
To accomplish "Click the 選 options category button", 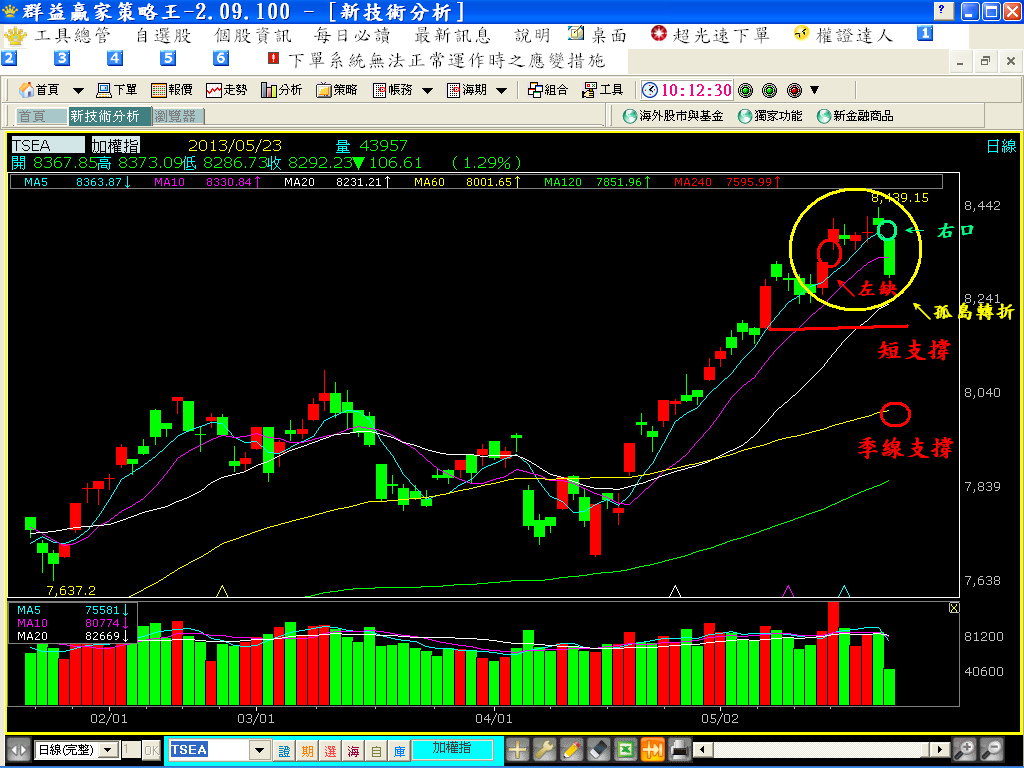I will (330, 751).
